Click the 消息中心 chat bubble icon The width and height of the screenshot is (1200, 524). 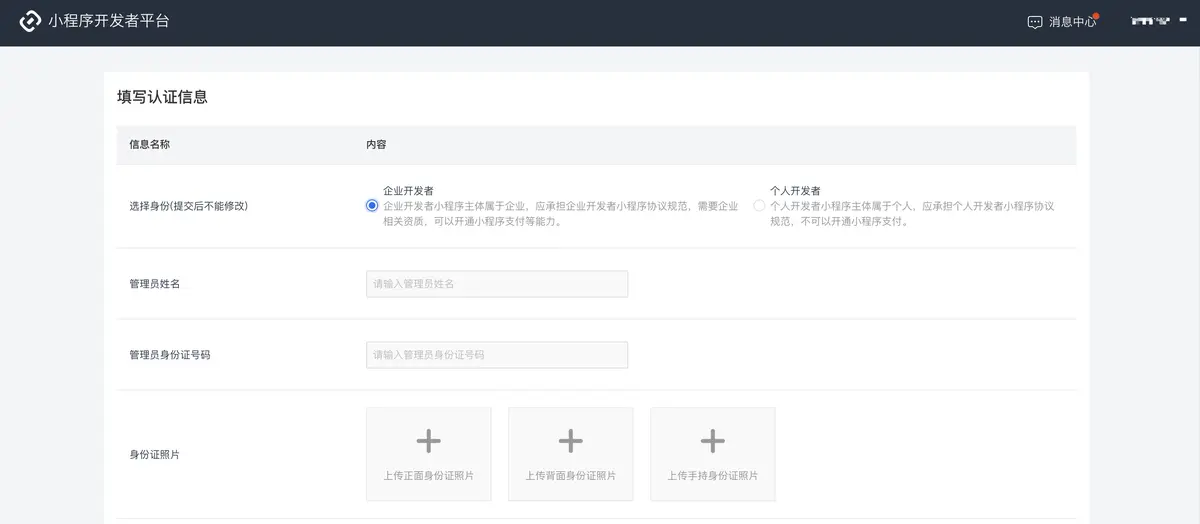(1035, 22)
